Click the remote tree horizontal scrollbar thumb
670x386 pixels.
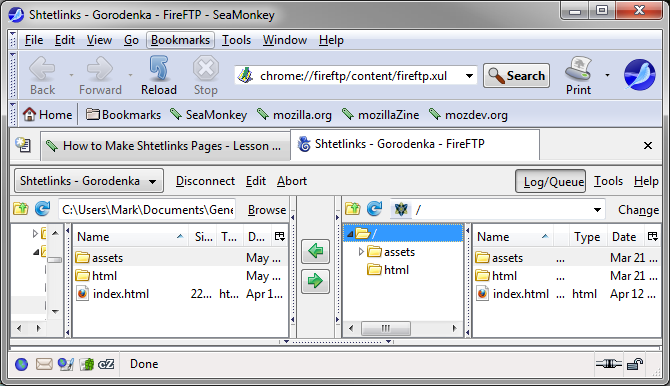[386, 328]
